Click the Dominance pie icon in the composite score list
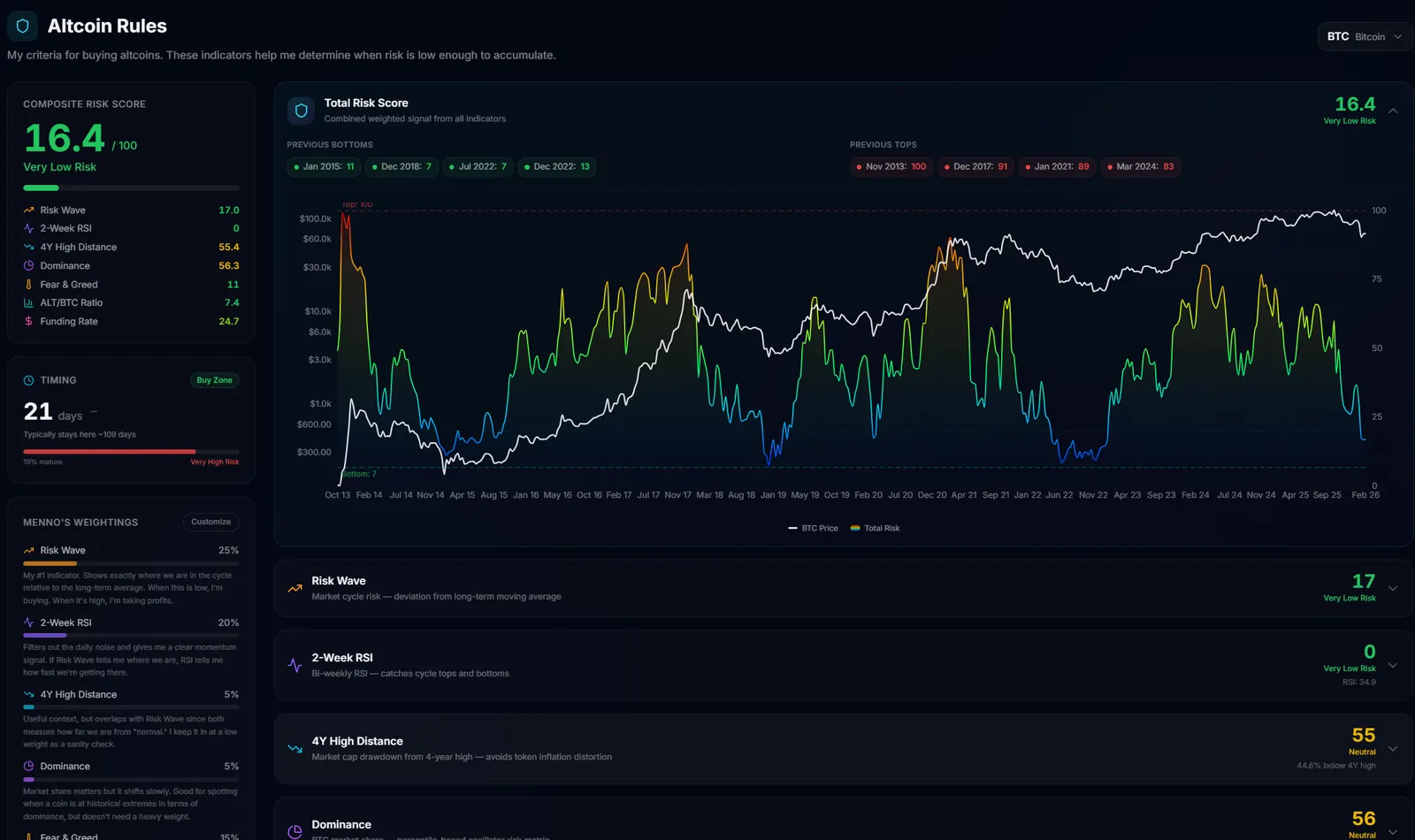The width and height of the screenshot is (1415, 840). click(x=28, y=266)
